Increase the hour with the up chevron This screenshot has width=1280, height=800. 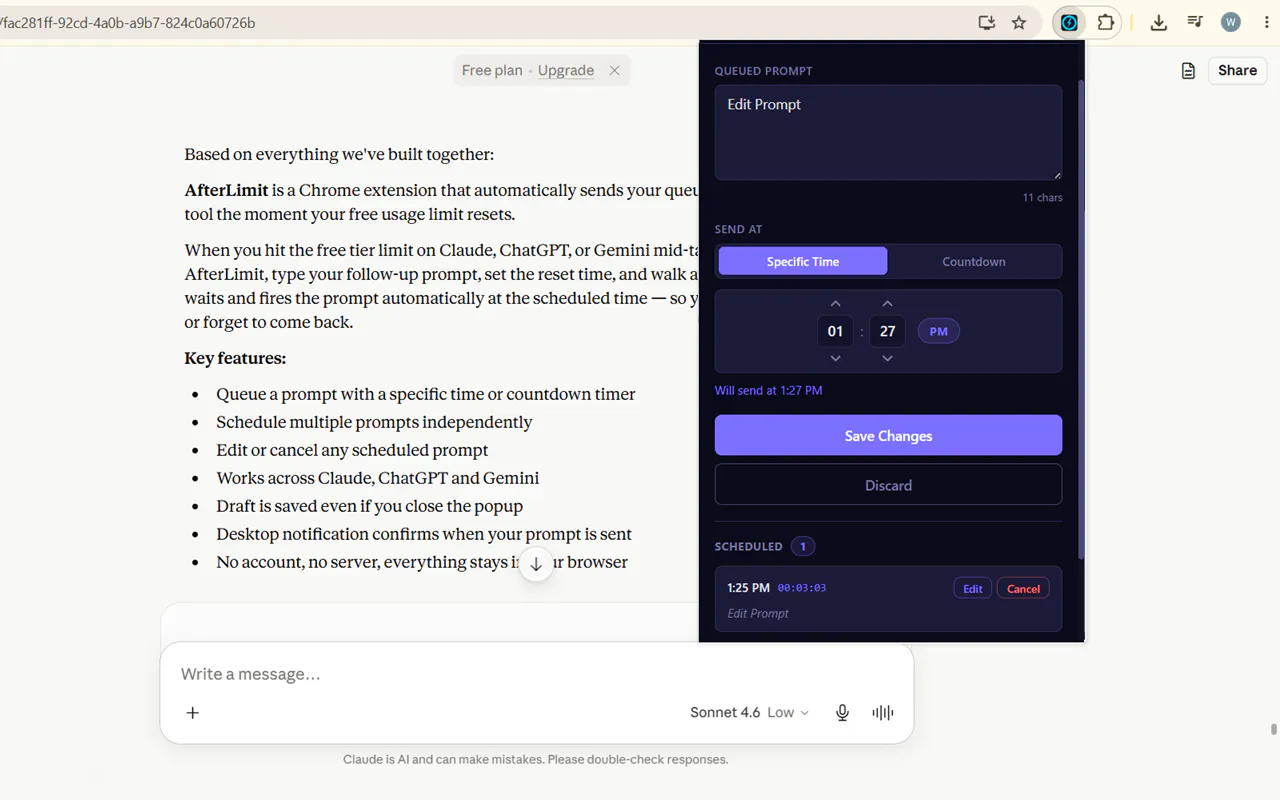click(836, 304)
